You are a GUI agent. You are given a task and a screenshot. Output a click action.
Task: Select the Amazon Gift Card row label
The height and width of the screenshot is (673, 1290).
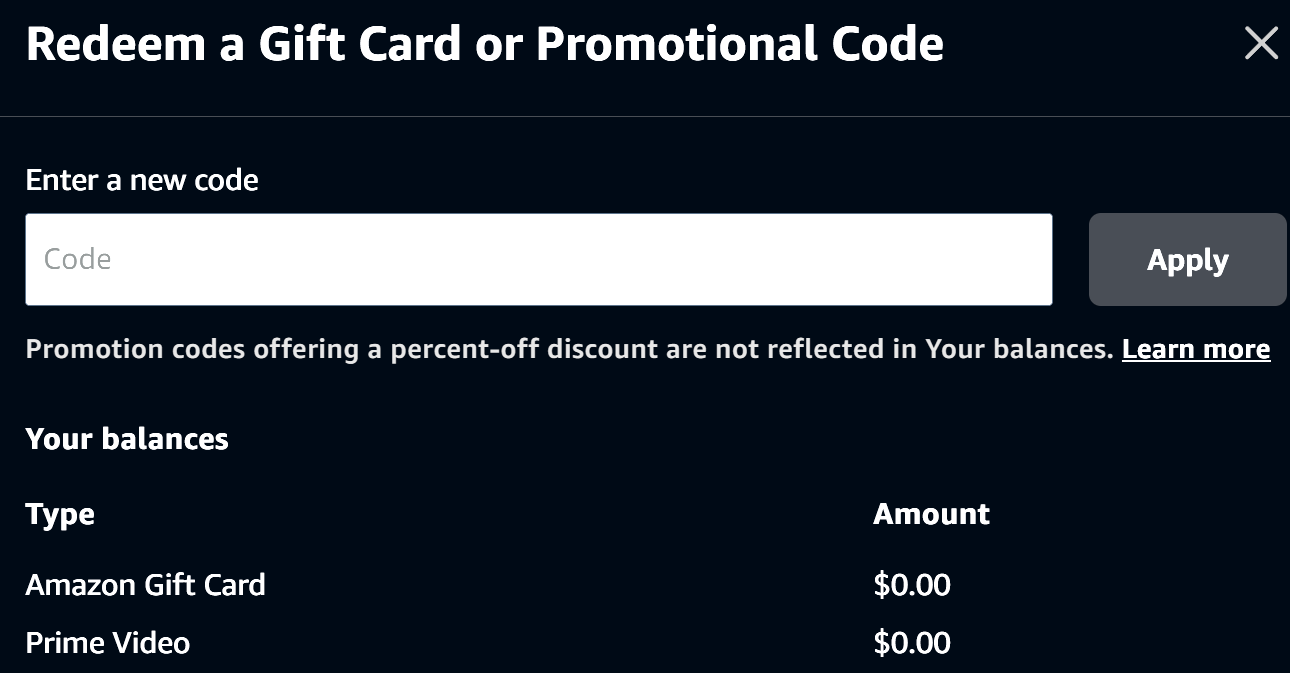[145, 584]
